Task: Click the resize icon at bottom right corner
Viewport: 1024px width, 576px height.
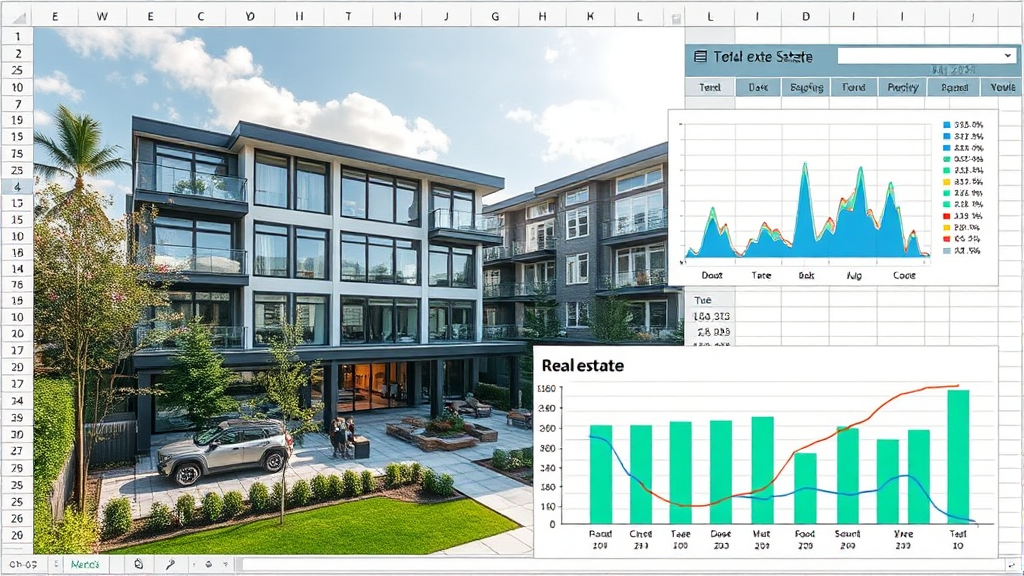Action: click(1013, 565)
